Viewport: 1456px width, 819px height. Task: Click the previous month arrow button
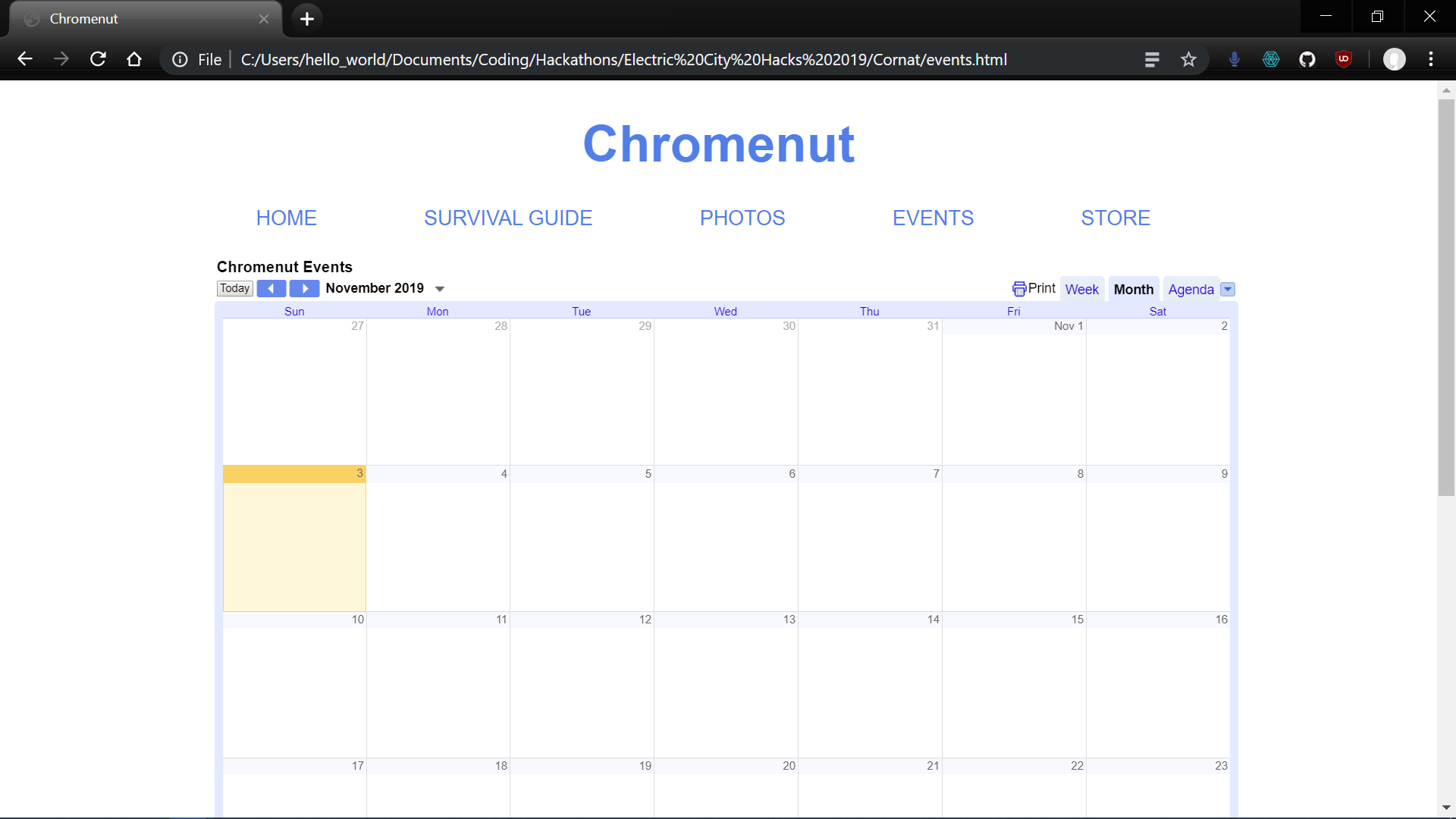coord(271,288)
